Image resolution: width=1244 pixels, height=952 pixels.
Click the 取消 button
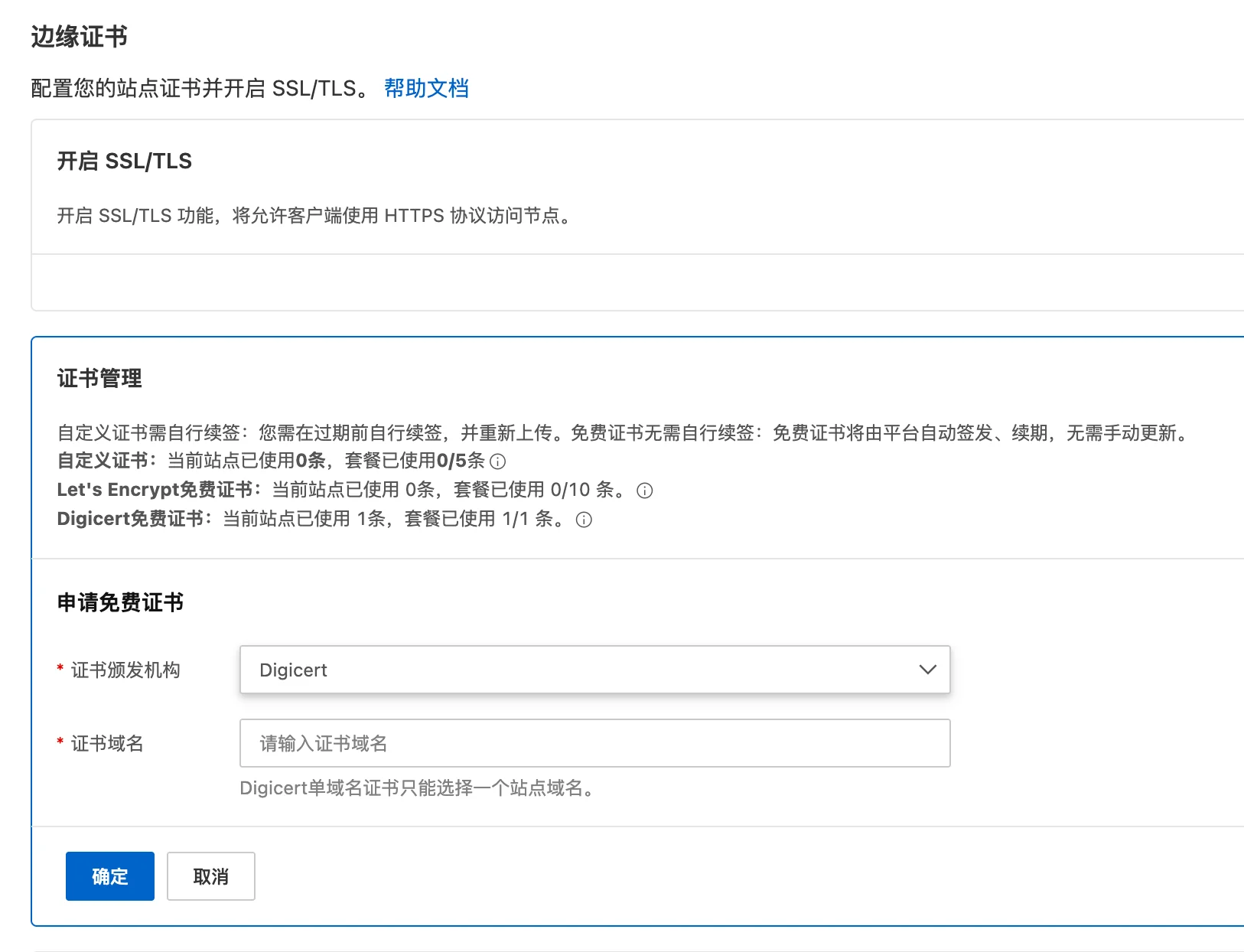pyautogui.click(x=210, y=876)
